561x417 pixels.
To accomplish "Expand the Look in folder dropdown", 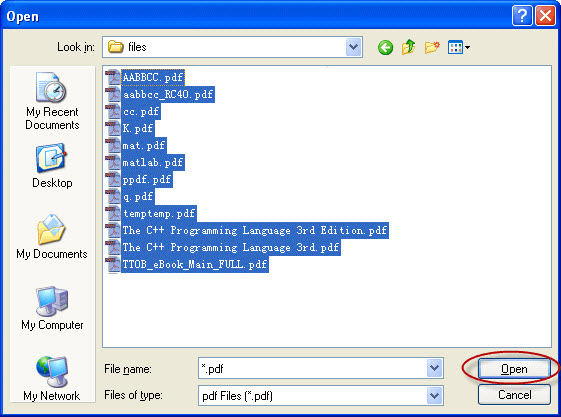I will coord(353,47).
